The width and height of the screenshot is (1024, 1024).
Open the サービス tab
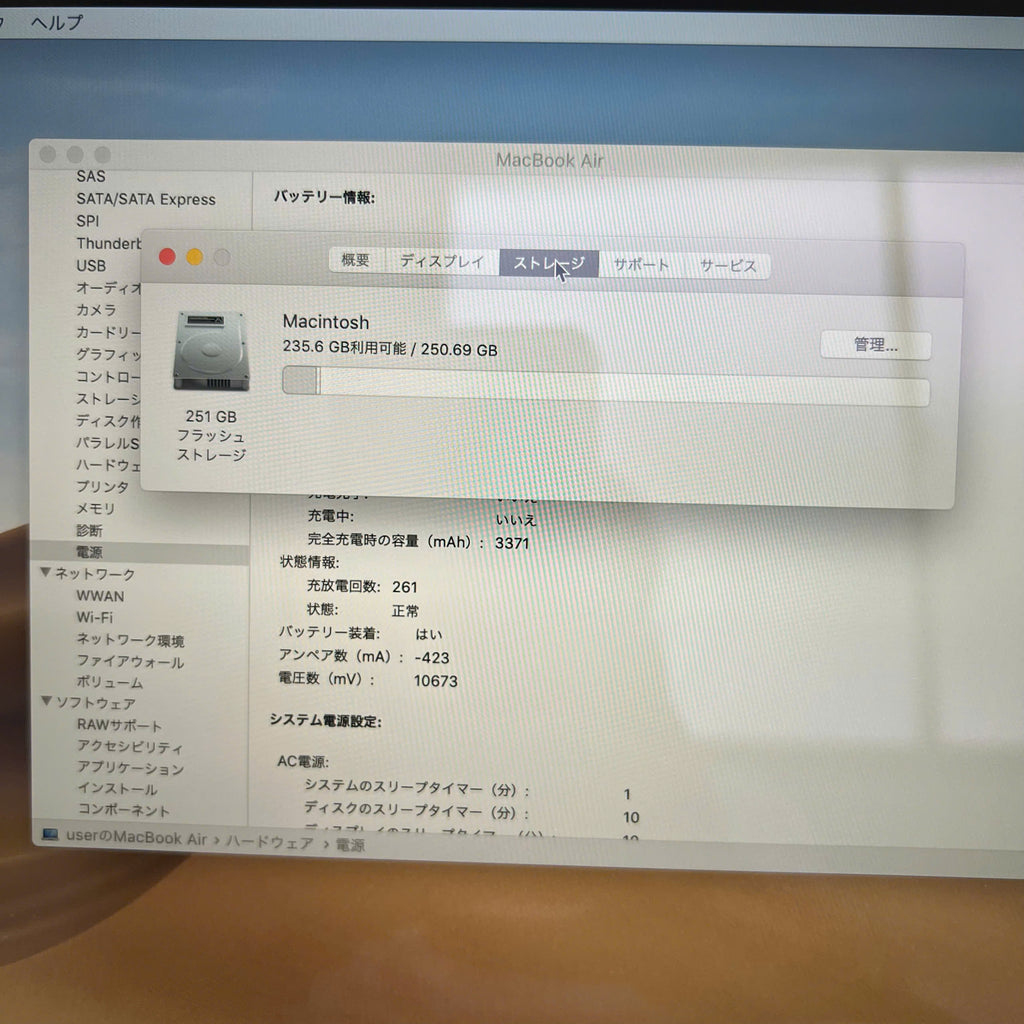click(x=728, y=266)
